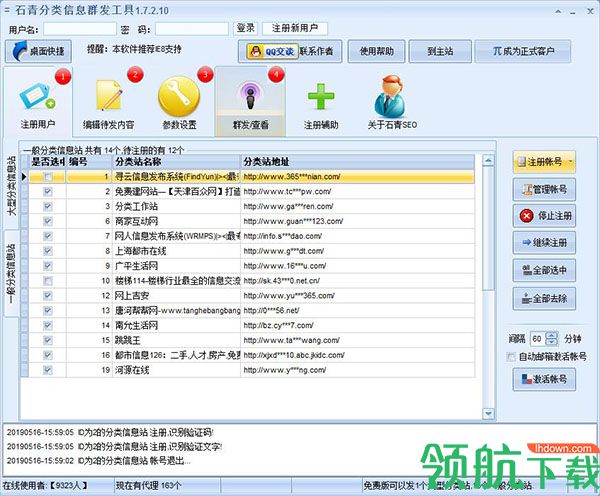Sort by the 分类站名称 column header

tap(176, 162)
